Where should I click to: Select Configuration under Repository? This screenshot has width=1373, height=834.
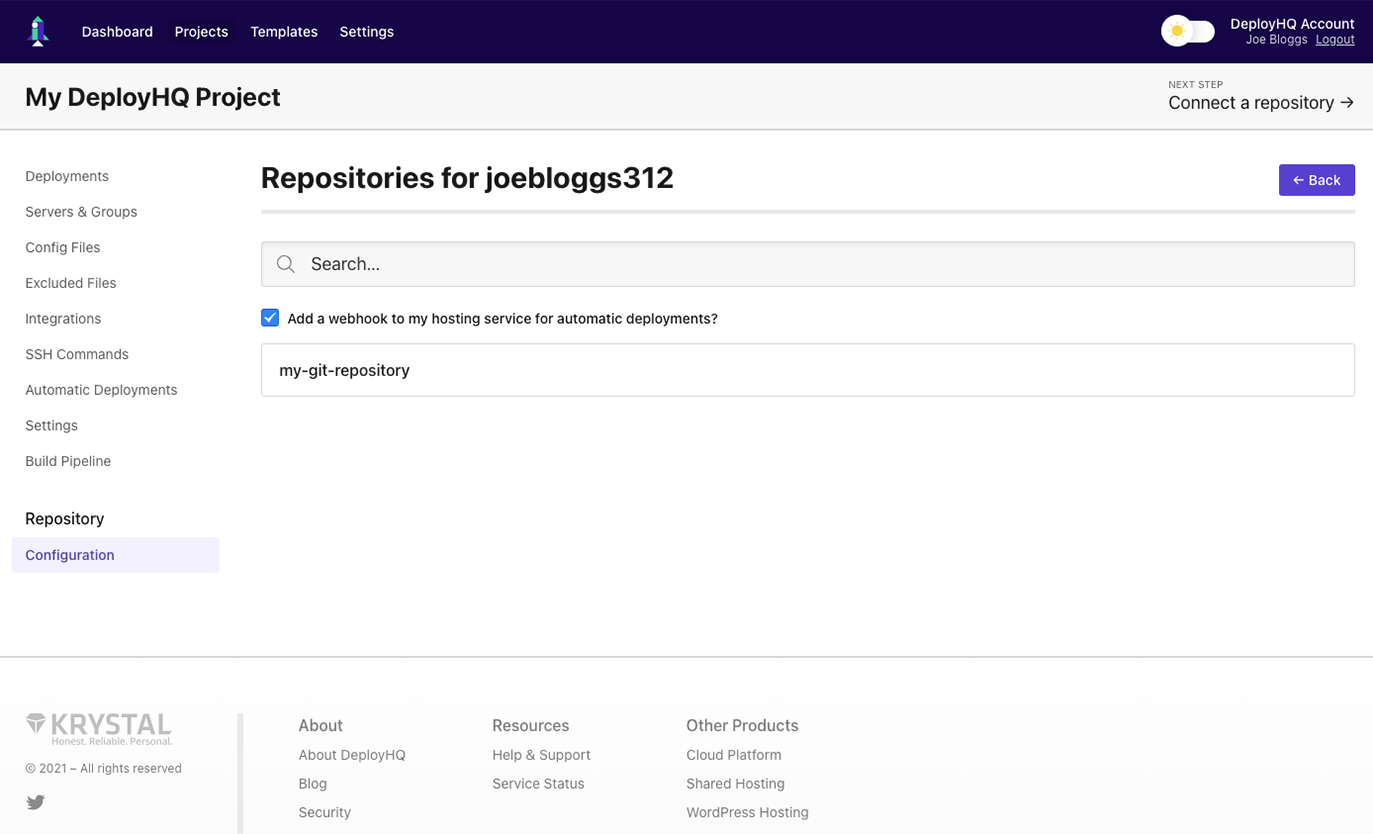(70, 555)
